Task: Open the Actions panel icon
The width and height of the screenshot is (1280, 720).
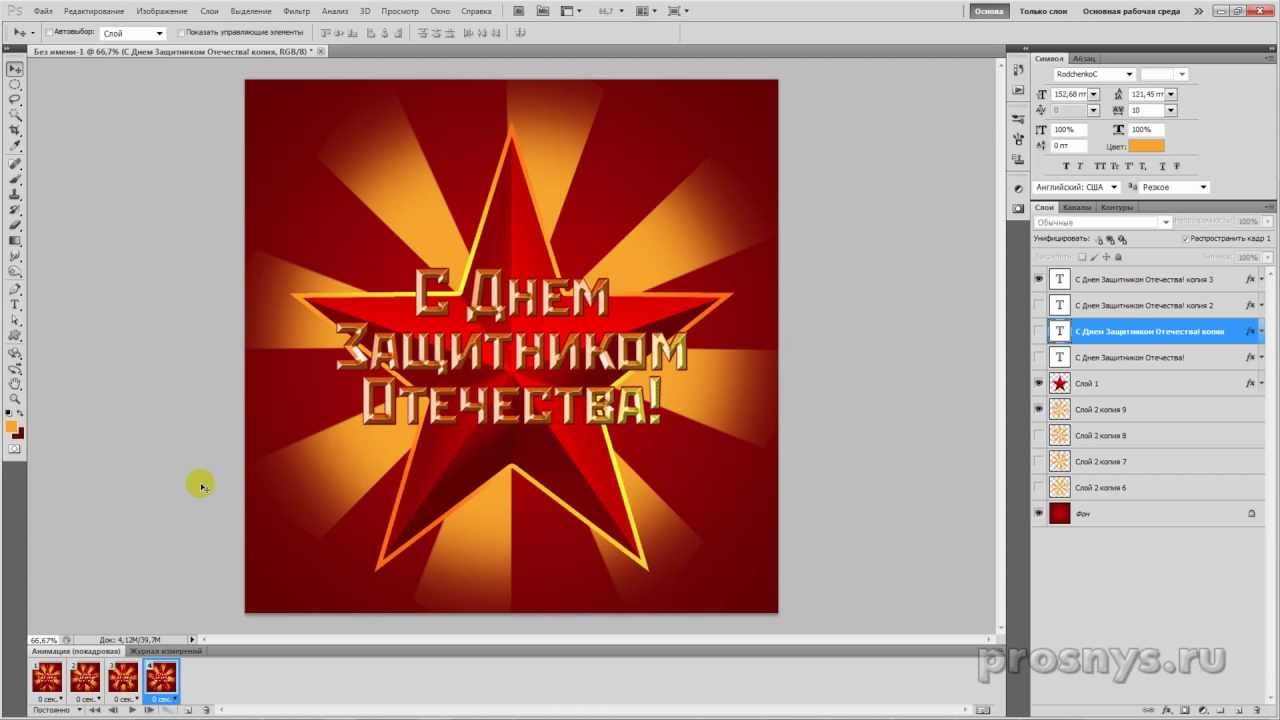Action: [x=1018, y=89]
